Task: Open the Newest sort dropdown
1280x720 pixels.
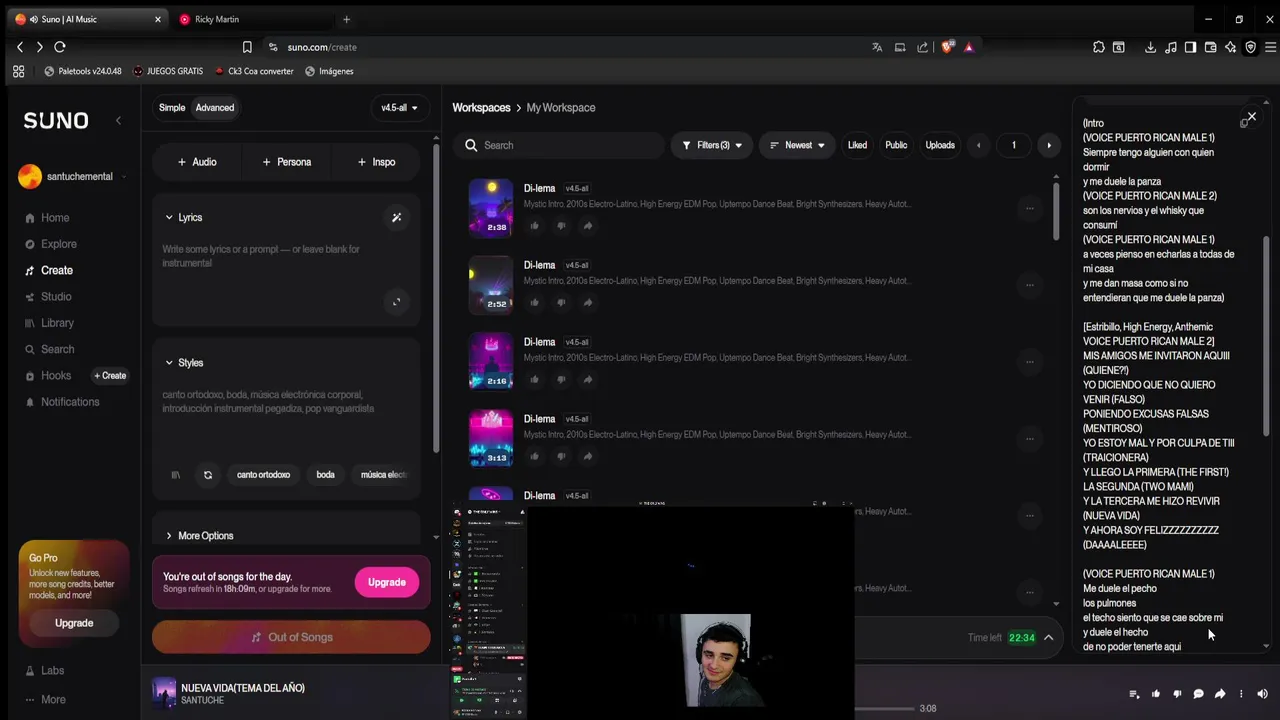Action: 797,145
